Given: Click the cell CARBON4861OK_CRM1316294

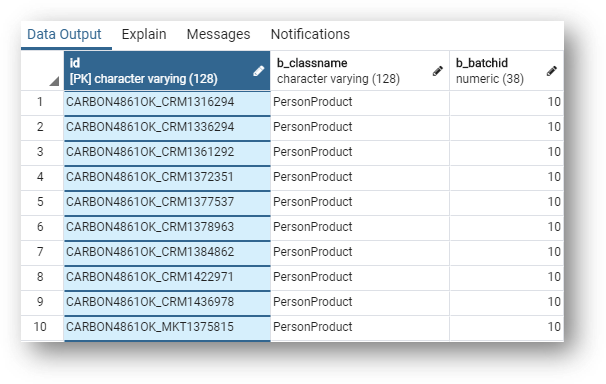Looking at the screenshot, I should (167, 103).
